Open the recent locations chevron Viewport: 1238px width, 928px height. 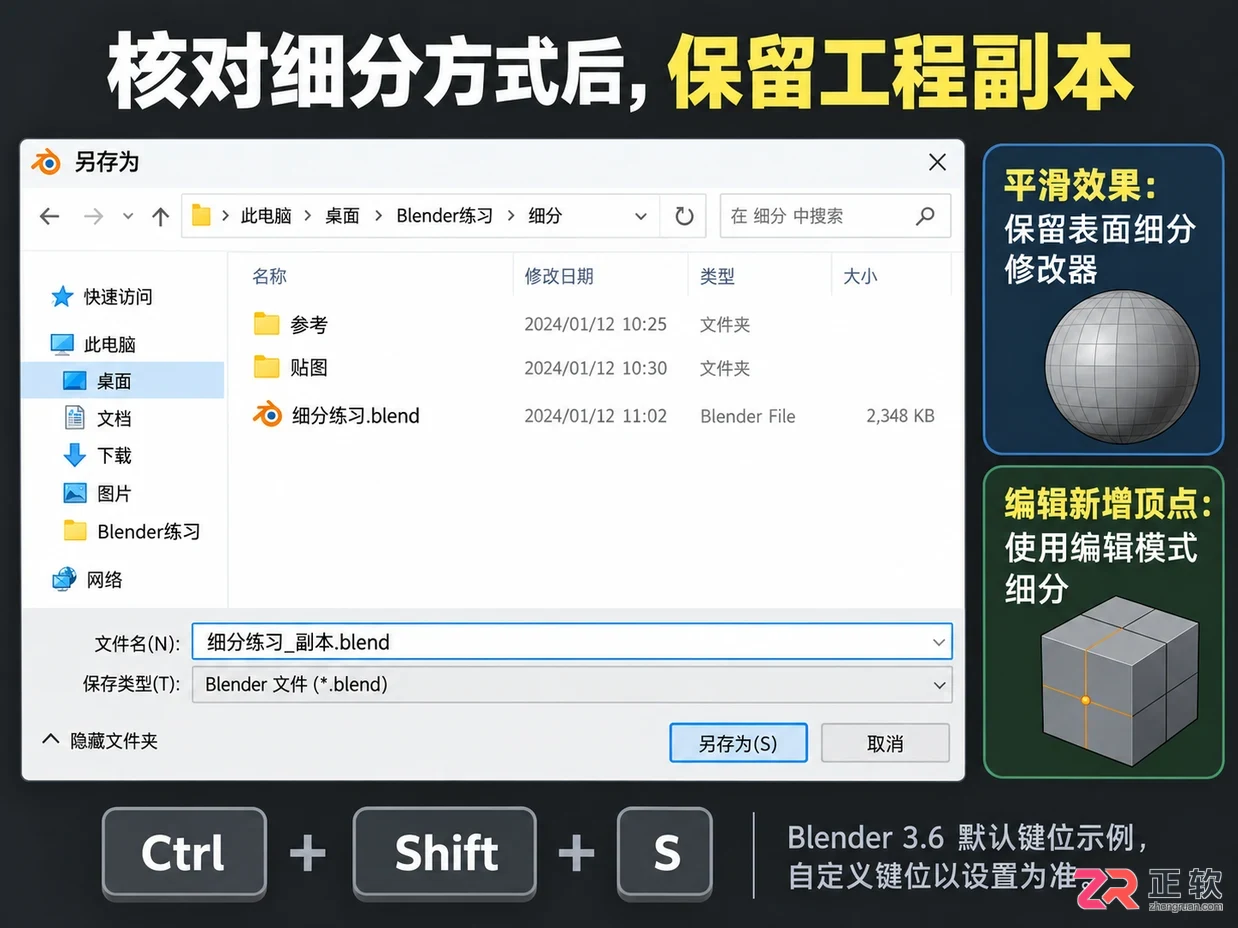[x=128, y=216]
